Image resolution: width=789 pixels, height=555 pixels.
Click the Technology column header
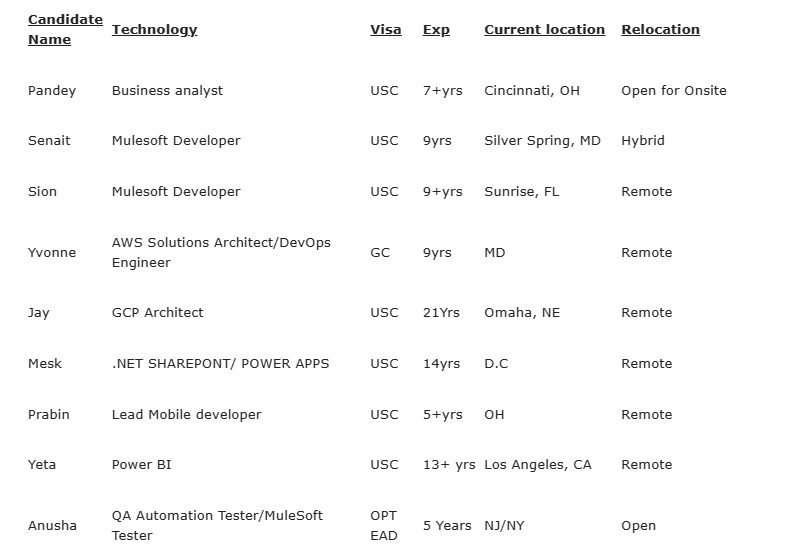154,29
